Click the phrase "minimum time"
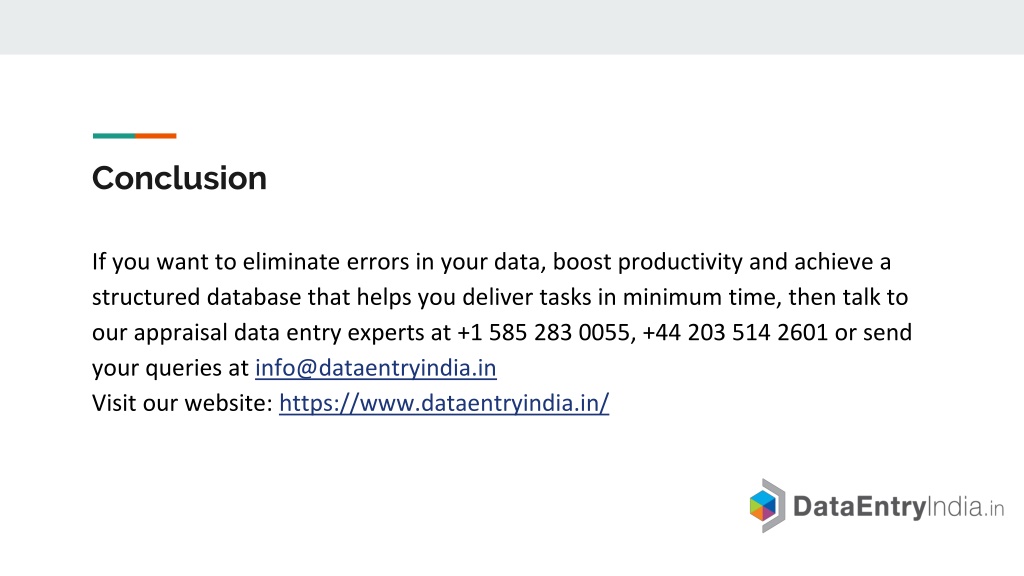 (698, 297)
